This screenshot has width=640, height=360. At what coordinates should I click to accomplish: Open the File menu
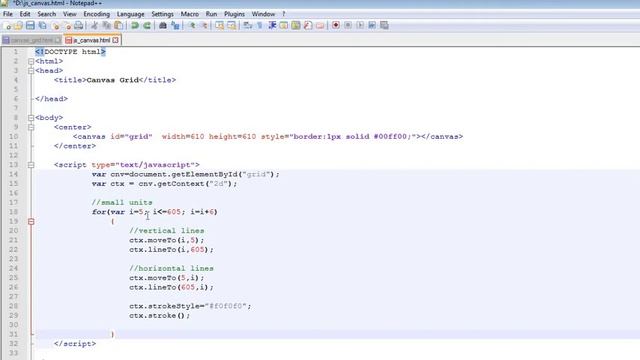pos(8,14)
